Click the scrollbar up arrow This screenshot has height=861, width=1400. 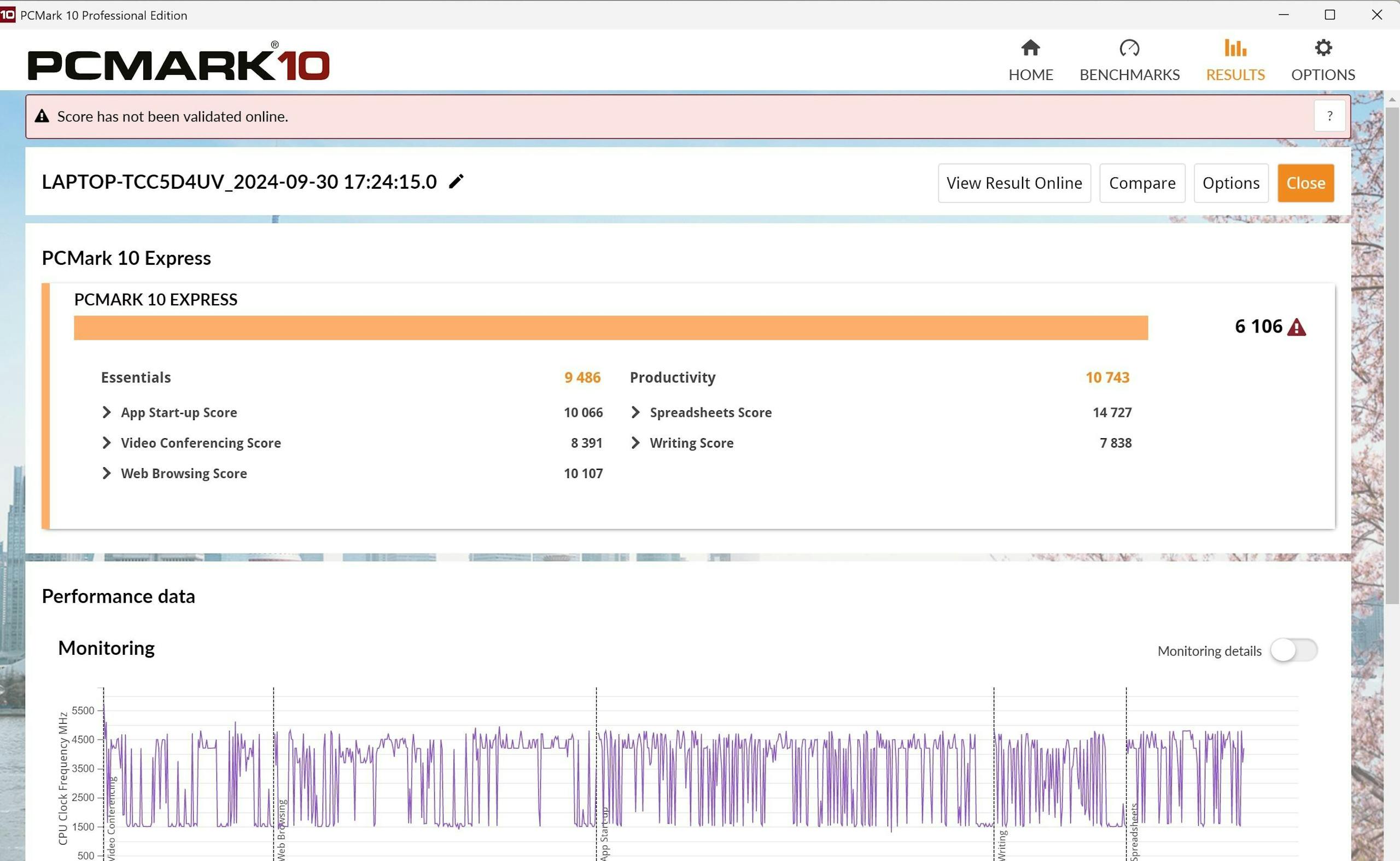(x=1392, y=99)
